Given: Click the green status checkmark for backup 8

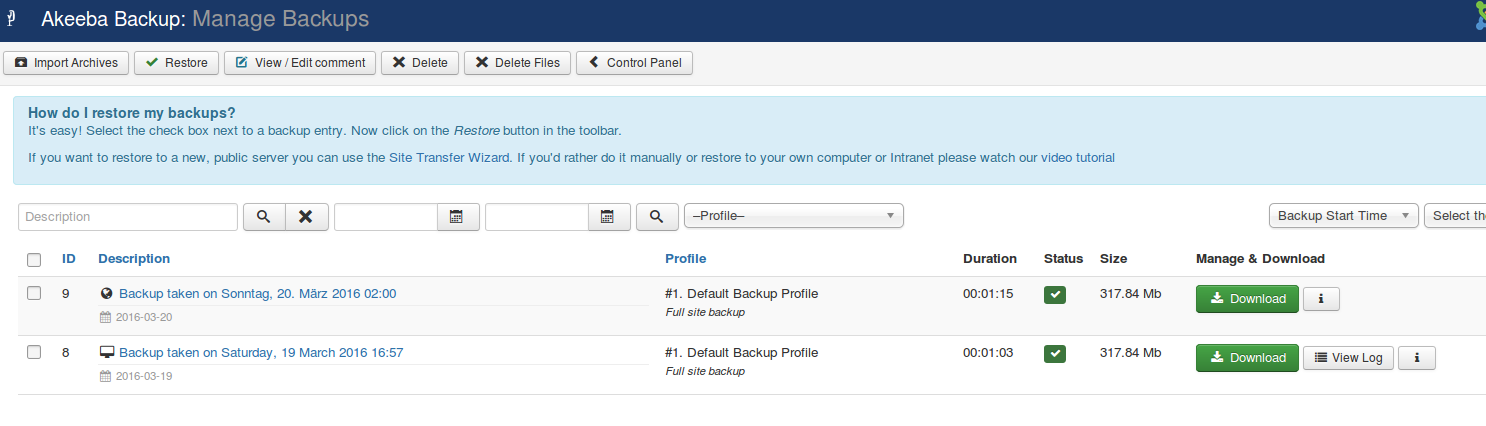Looking at the screenshot, I should (x=1055, y=354).
